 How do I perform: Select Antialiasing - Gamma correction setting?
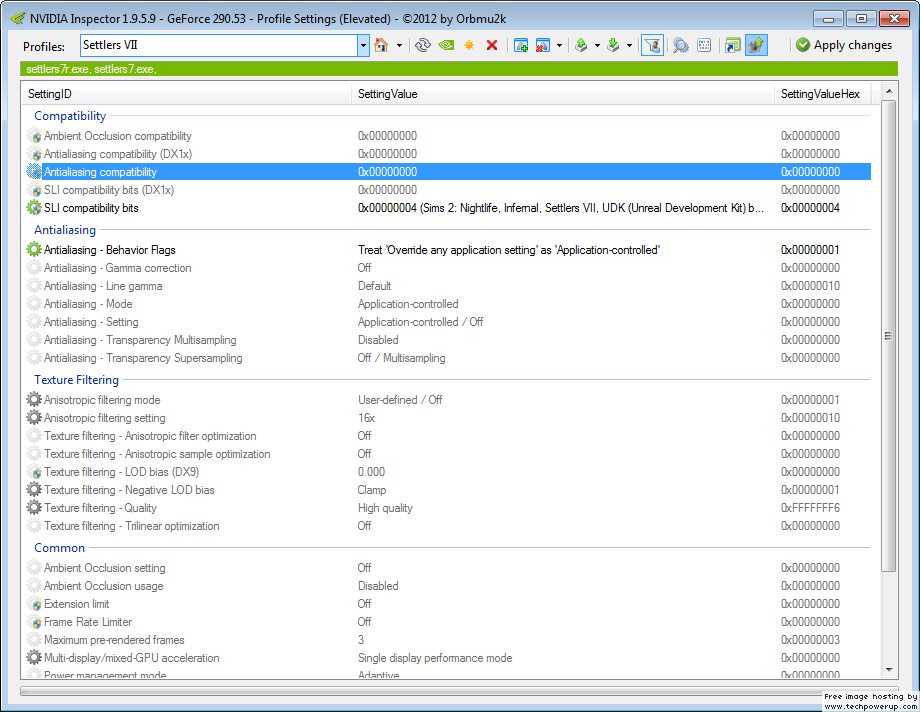447,268
